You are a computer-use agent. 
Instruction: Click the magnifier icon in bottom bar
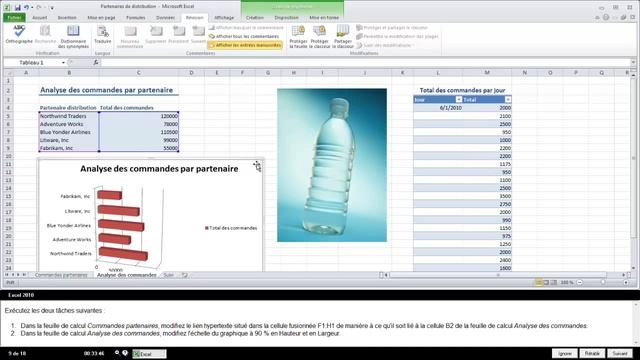pyautogui.click(x=117, y=353)
